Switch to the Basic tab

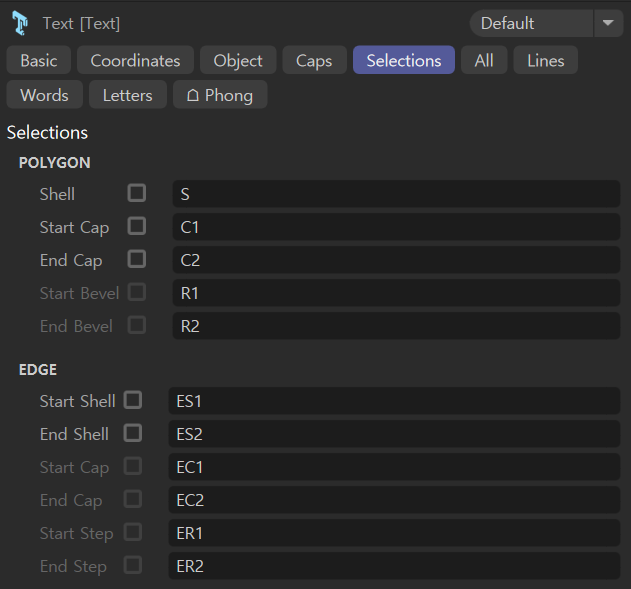click(39, 61)
